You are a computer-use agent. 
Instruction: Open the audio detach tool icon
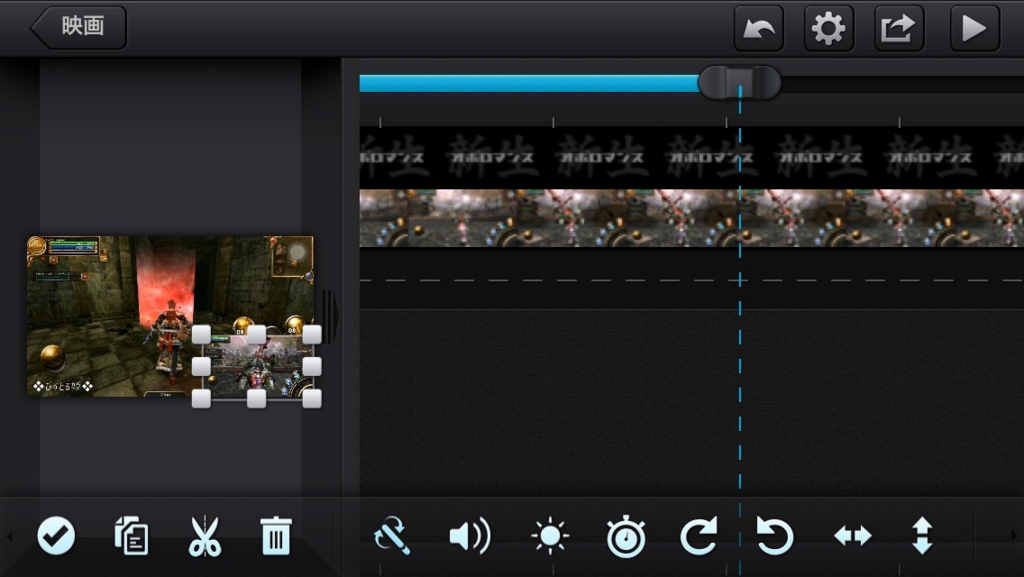coord(392,536)
